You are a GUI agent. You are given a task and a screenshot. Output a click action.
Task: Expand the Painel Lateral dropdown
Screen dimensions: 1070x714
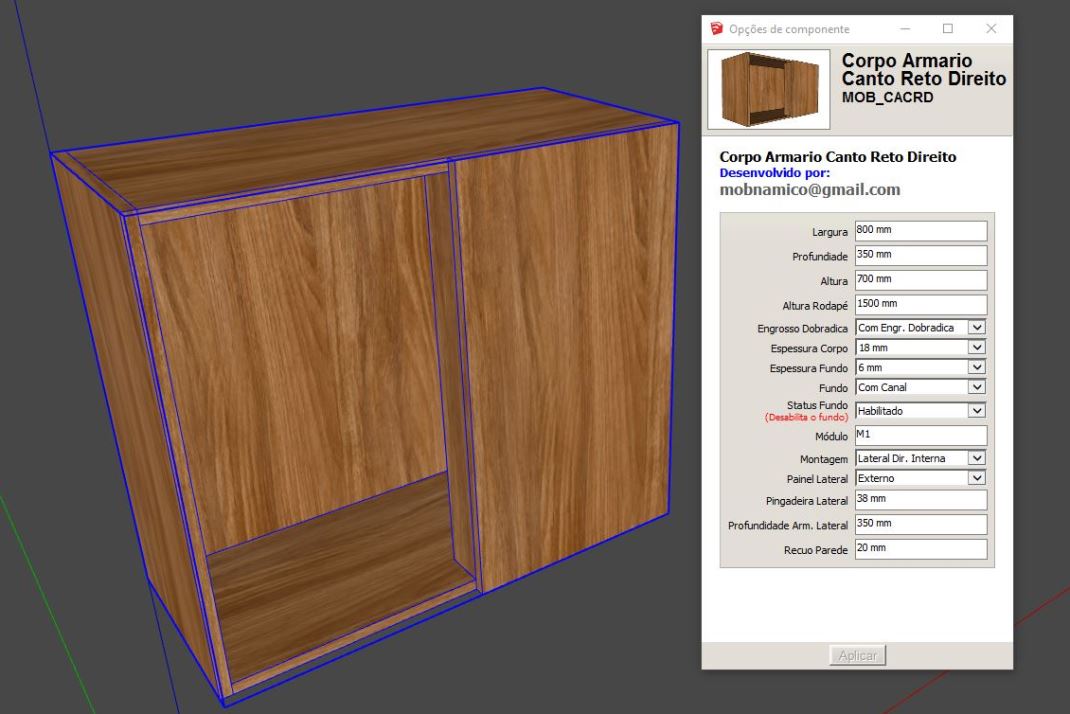tap(977, 478)
